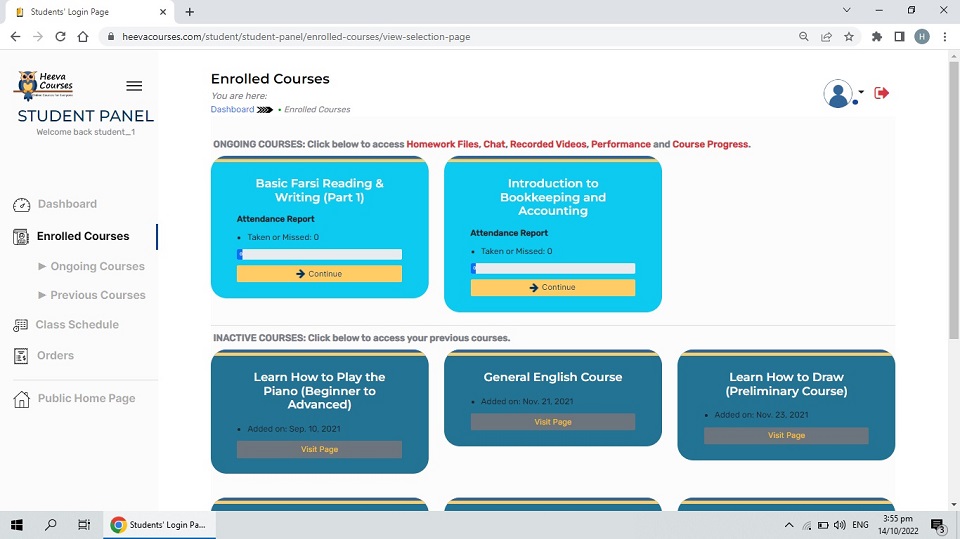The width and height of the screenshot is (960, 539).
Task: Click the Enrolled Courses sidebar icon
Action: click(21, 237)
